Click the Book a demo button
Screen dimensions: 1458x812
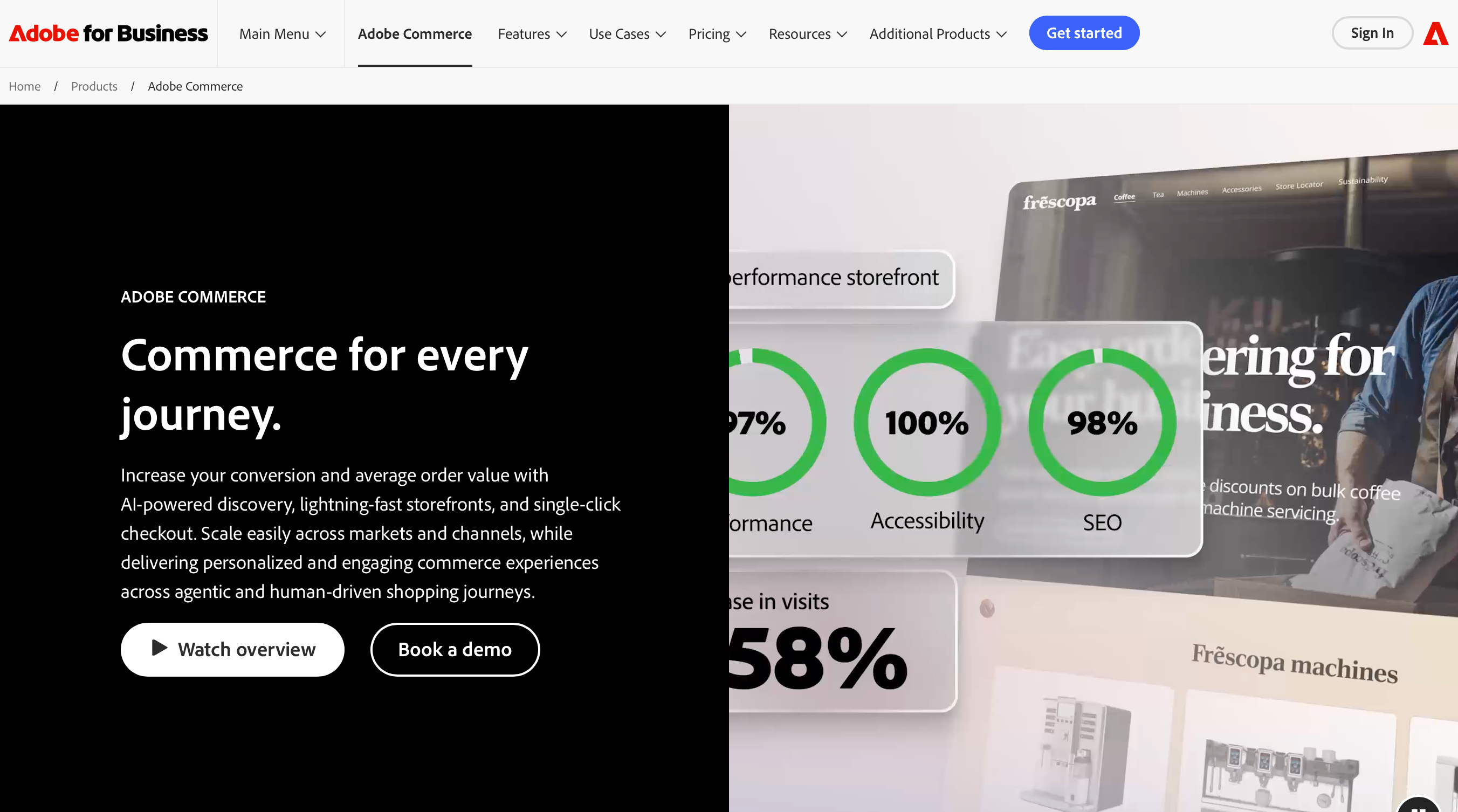[455, 649]
